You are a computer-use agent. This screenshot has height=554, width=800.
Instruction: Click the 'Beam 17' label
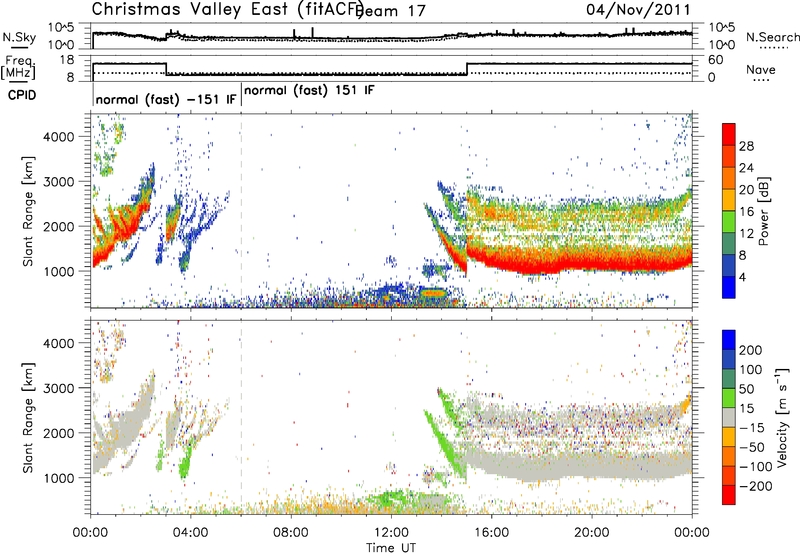(391, 11)
